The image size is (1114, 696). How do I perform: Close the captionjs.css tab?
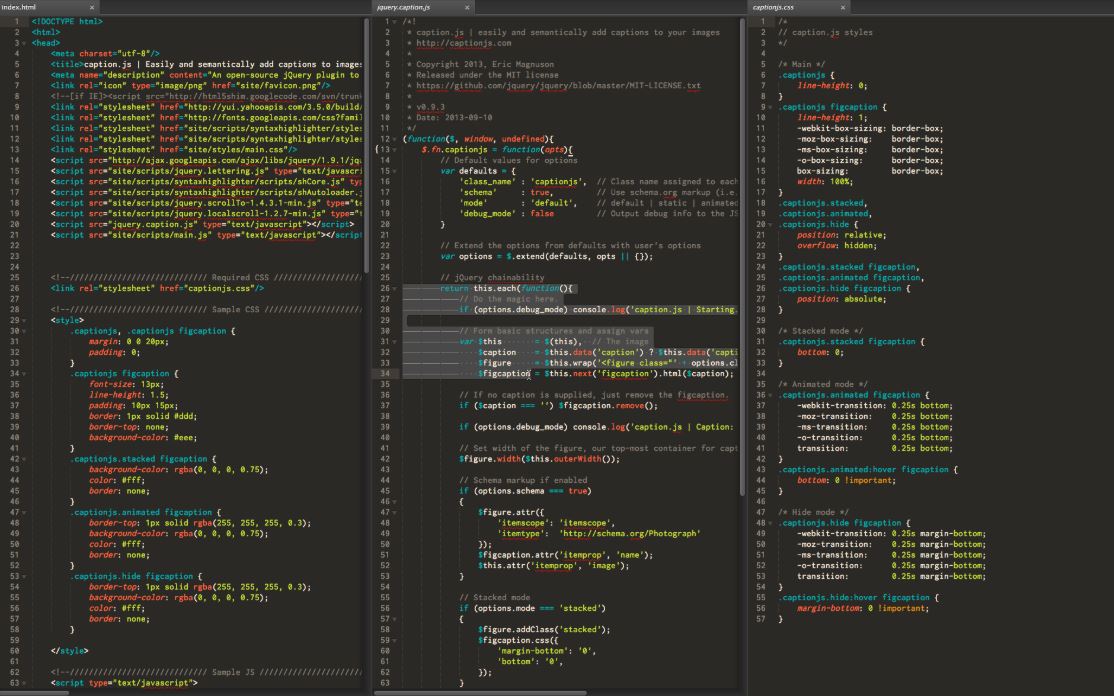pyautogui.click(x=843, y=7)
